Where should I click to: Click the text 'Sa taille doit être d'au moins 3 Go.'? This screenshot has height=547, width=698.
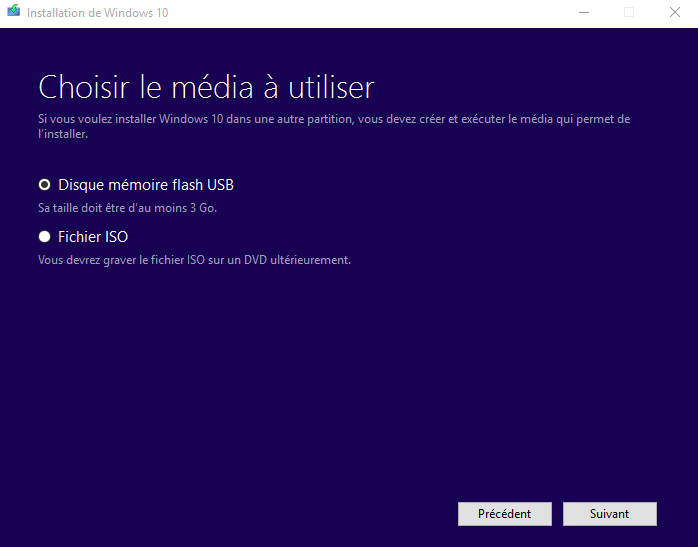coord(127,208)
